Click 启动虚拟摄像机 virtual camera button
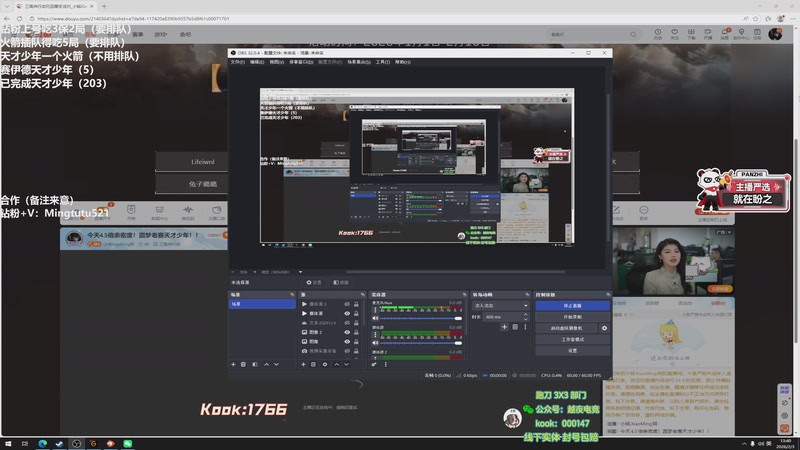 pyautogui.click(x=567, y=328)
